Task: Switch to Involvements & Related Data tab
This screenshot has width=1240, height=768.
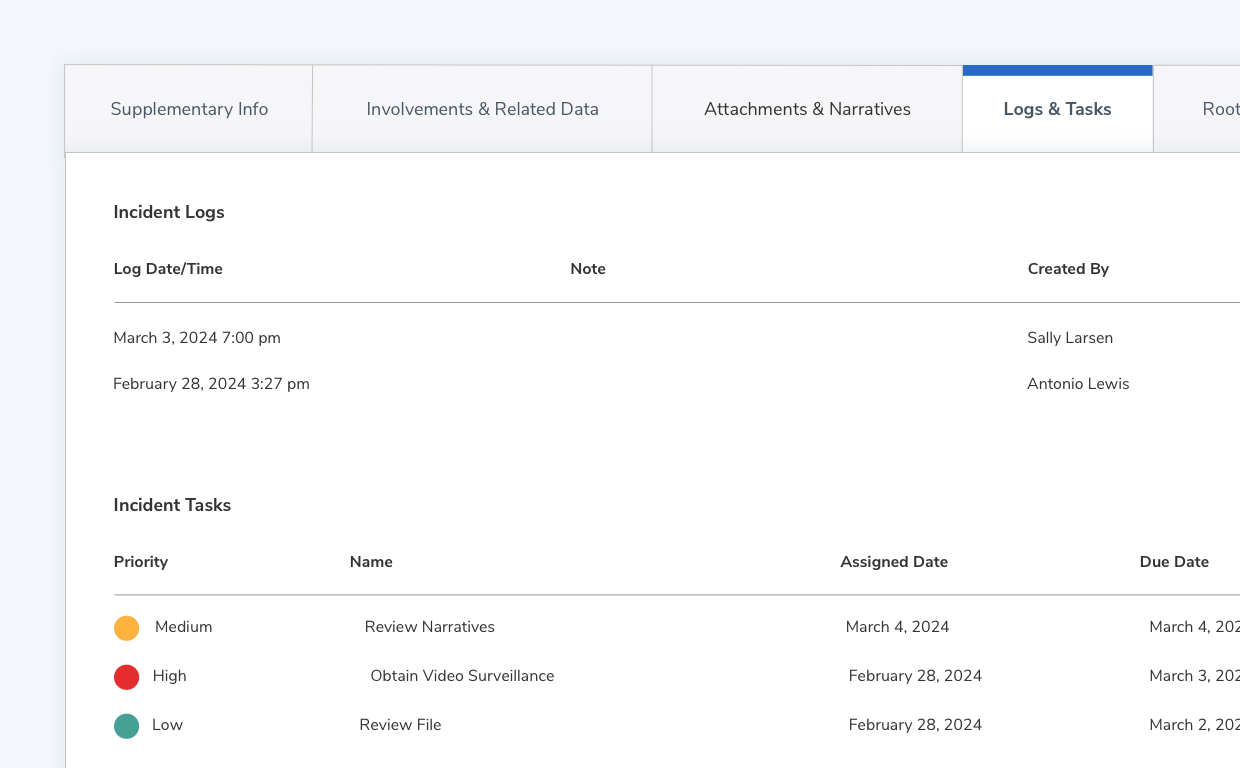Action: [482, 109]
